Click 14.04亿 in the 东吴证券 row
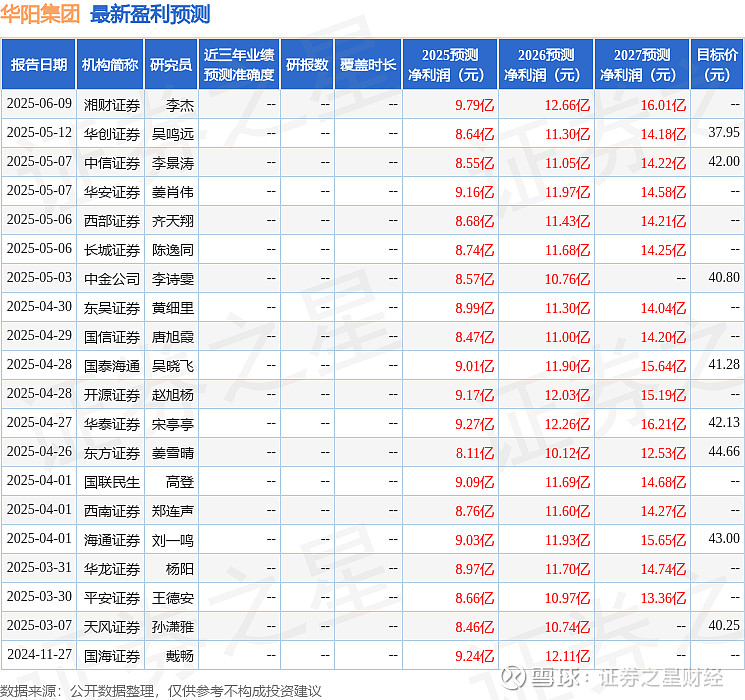Image resolution: width=745 pixels, height=700 pixels. 663,308
